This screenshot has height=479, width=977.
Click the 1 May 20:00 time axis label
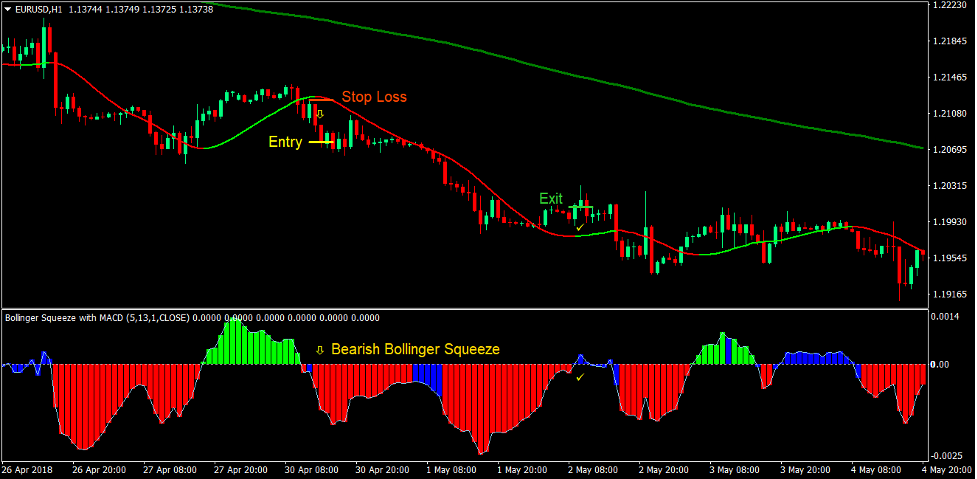pos(523,470)
